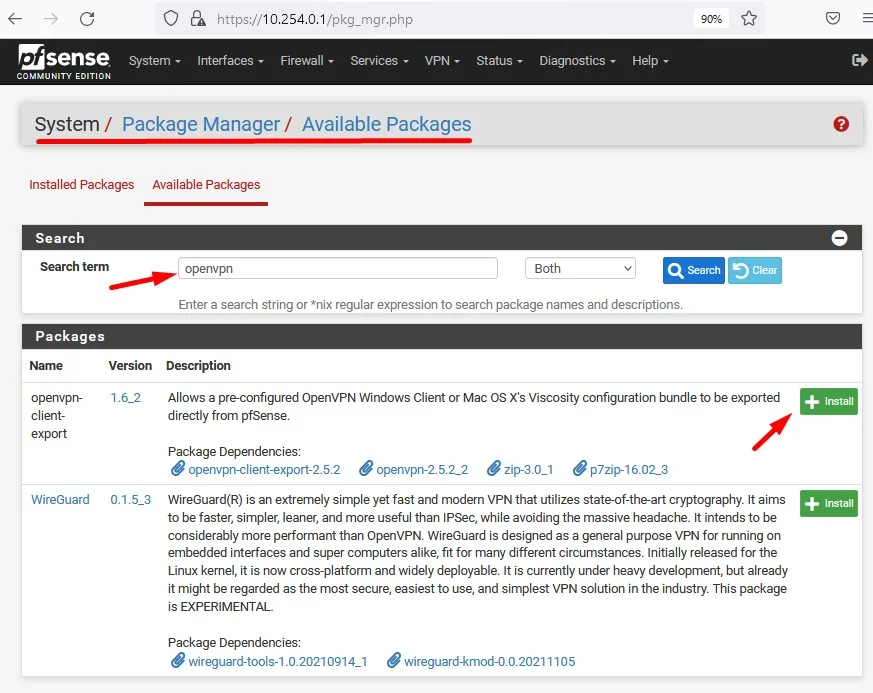
Task: Click version link 1.6_2
Action: point(125,398)
